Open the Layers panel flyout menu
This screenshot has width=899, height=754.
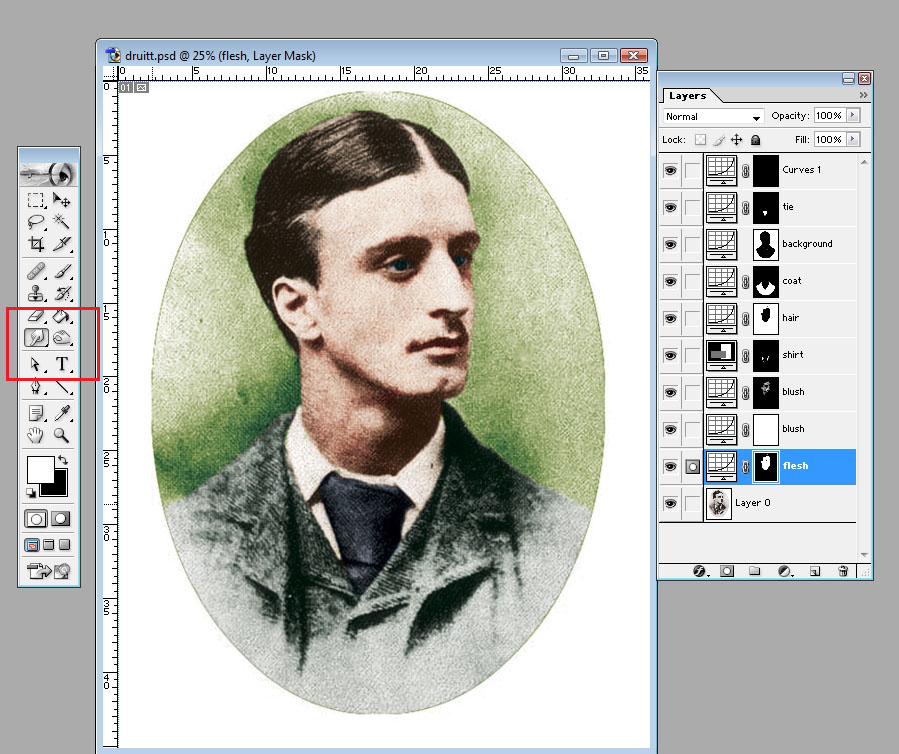click(x=863, y=96)
